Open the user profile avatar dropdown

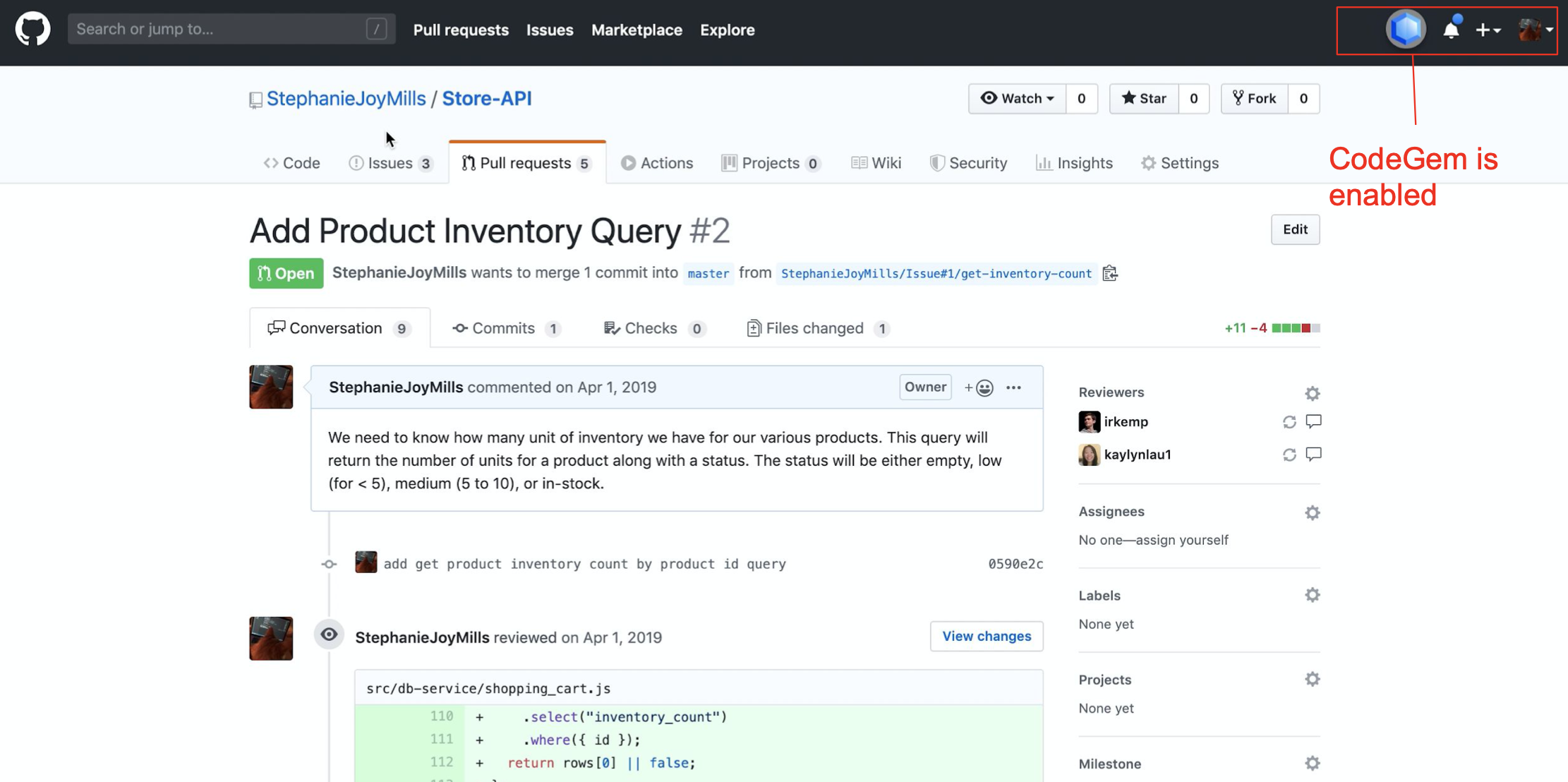1535,30
